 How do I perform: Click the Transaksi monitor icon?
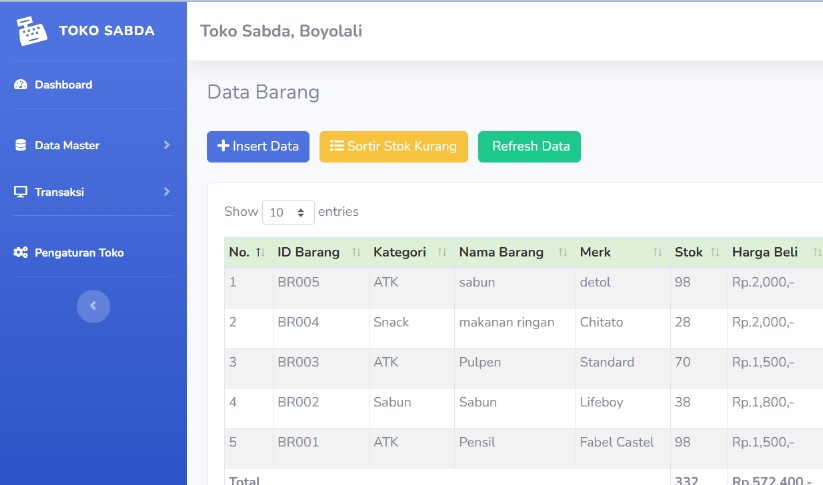pyautogui.click(x=20, y=192)
